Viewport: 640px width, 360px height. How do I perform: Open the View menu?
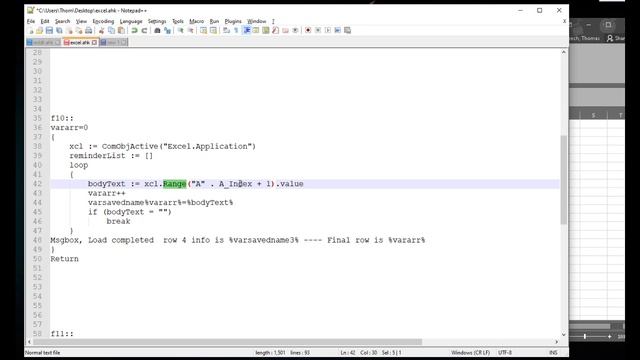[x=81, y=21]
